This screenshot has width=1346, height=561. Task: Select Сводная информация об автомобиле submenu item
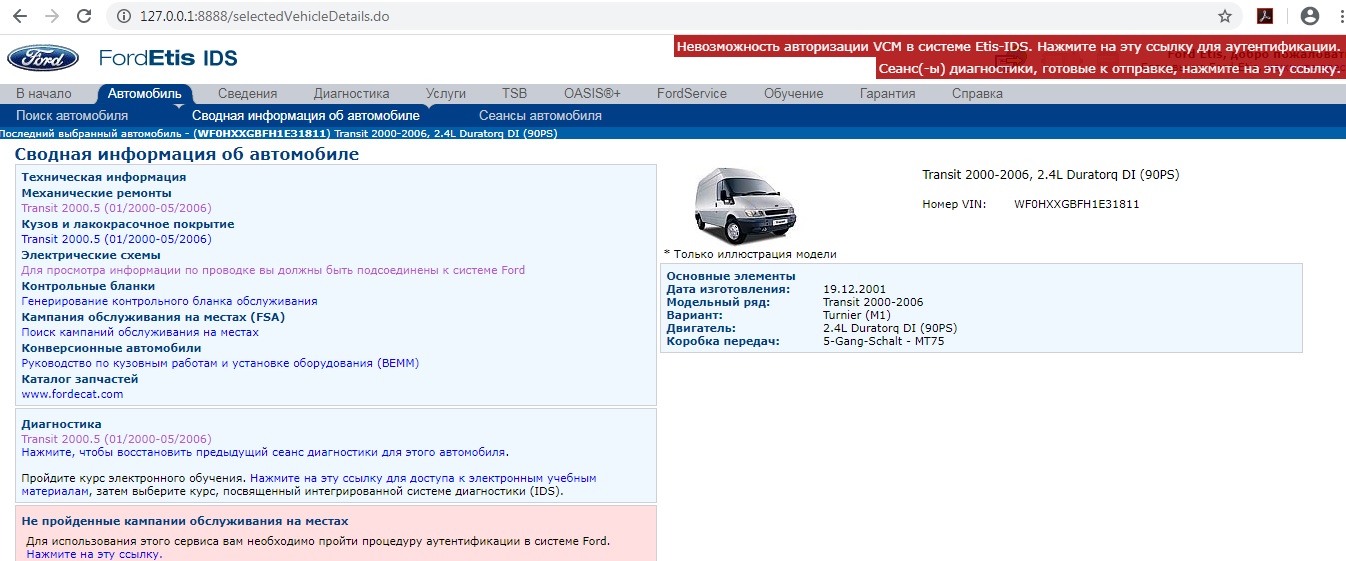(306, 116)
